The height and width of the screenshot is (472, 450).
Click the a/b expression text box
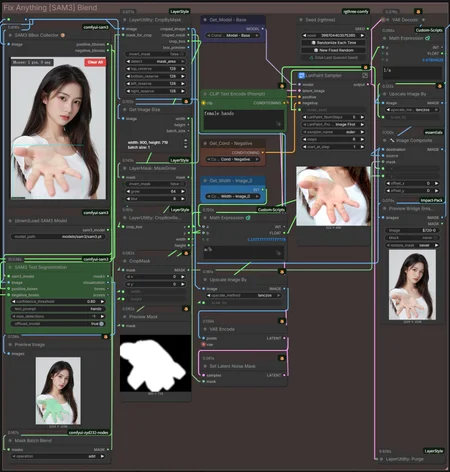click(x=244, y=252)
